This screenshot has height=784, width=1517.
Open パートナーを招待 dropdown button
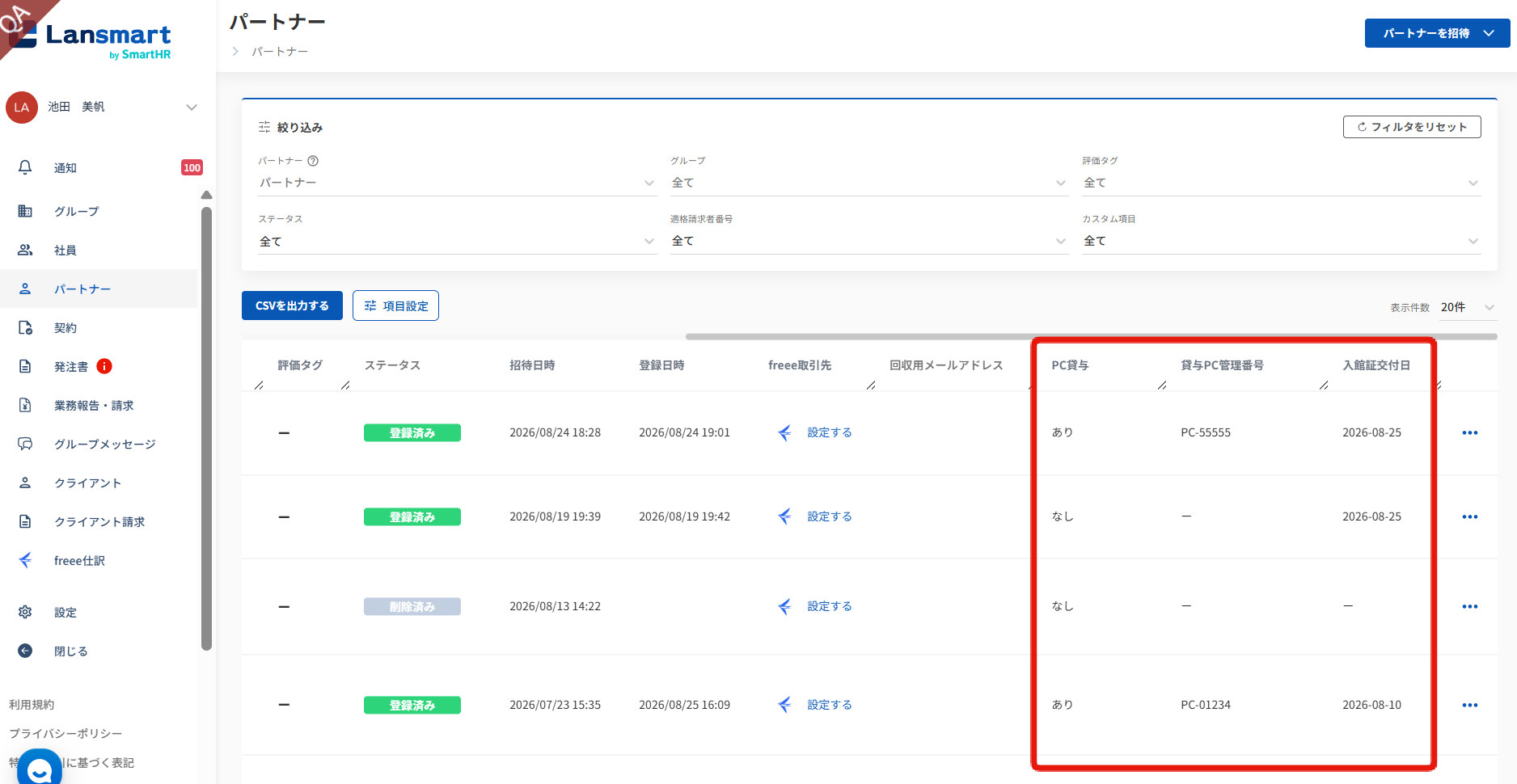pyautogui.click(x=1437, y=33)
